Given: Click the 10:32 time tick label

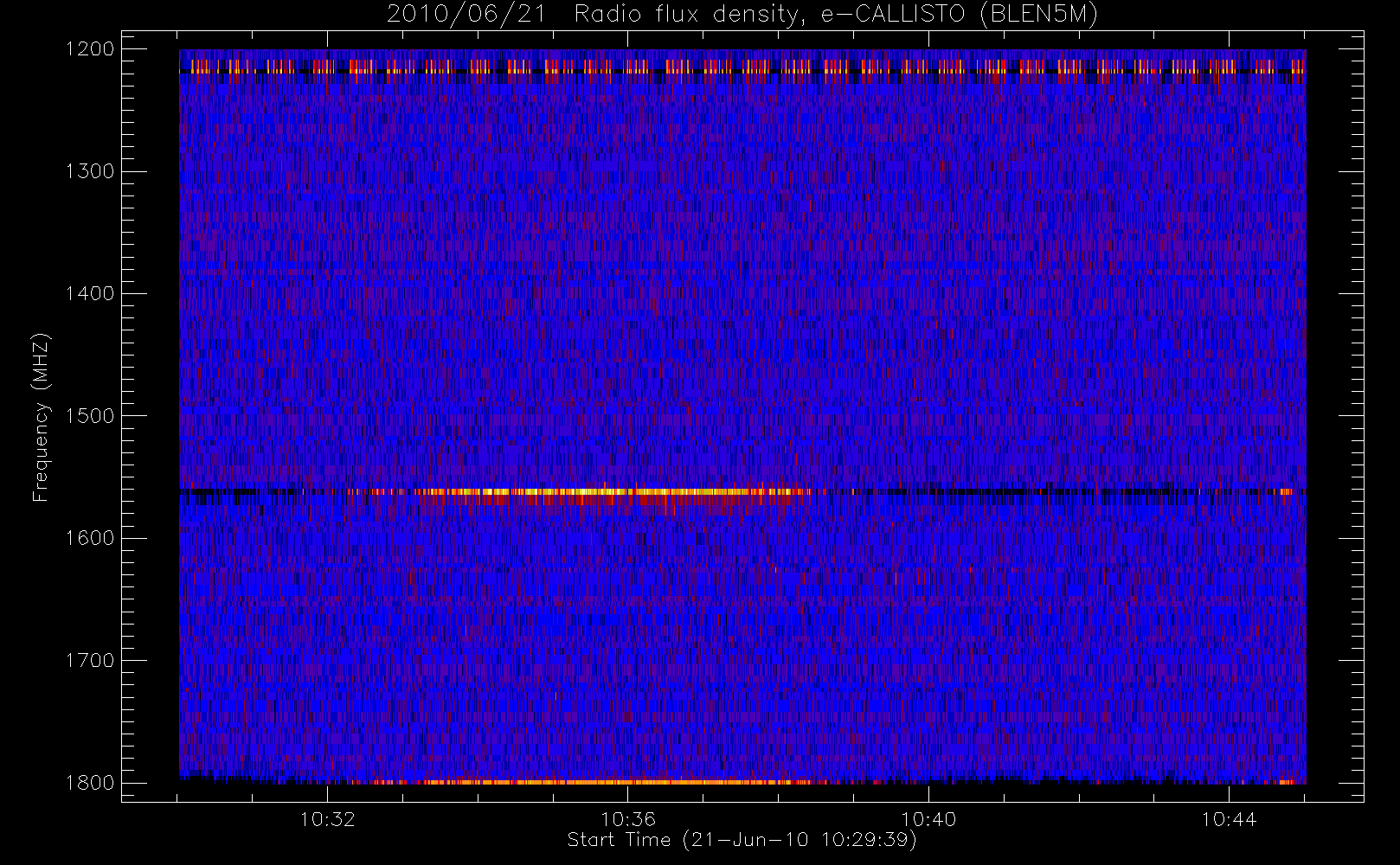Looking at the screenshot, I should pyautogui.click(x=328, y=819).
